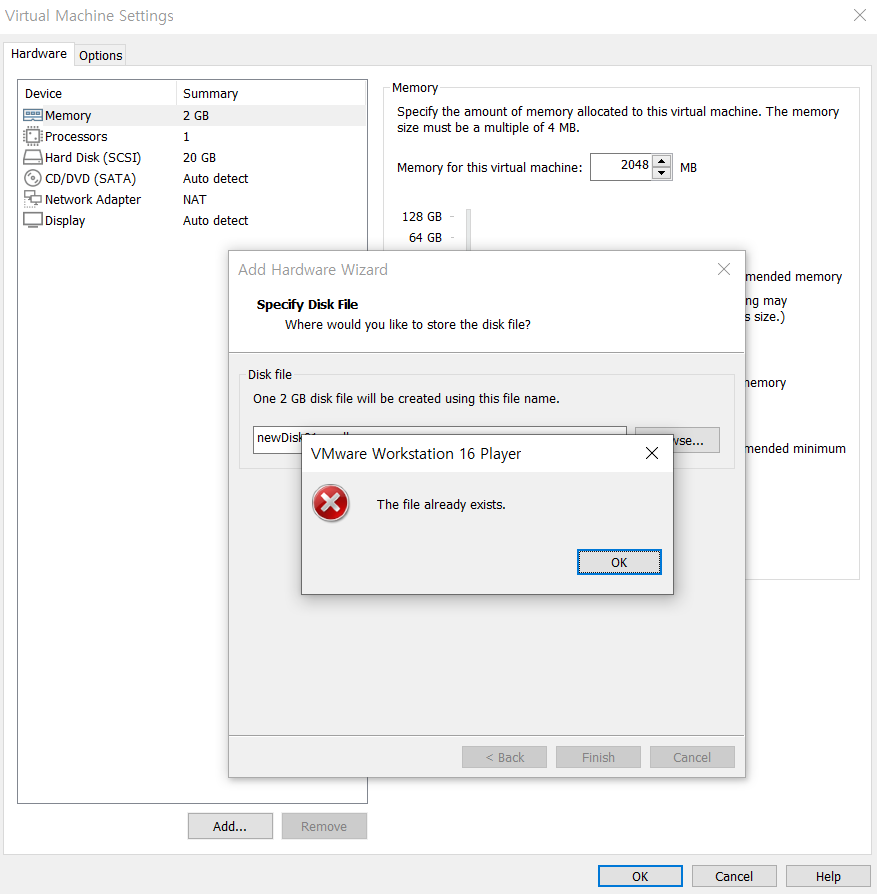Confirm the file already exists error with OK

(x=619, y=562)
